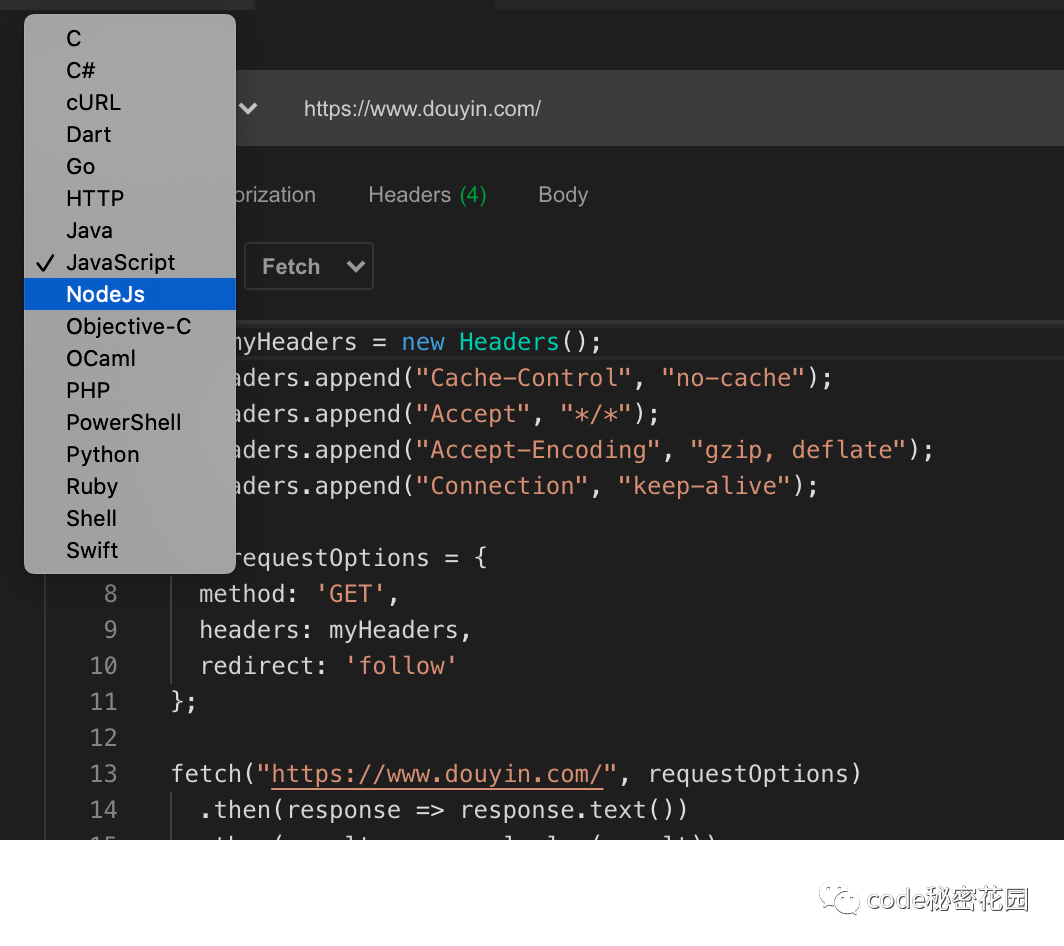Image resolution: width=1064 pixels, height=946 pixels.
Task: Open the Fetch library dropdown
Action: pos(308,266)
